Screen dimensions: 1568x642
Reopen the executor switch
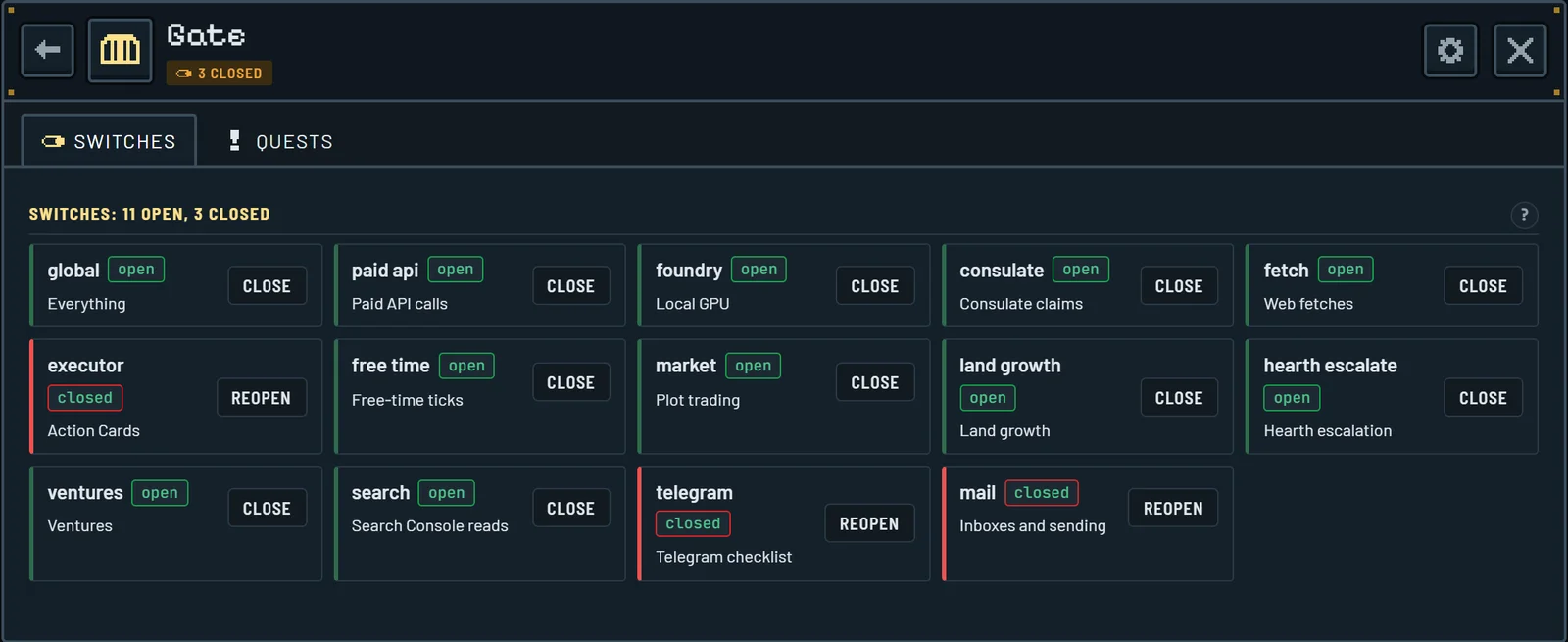click(x=261, y=398)
